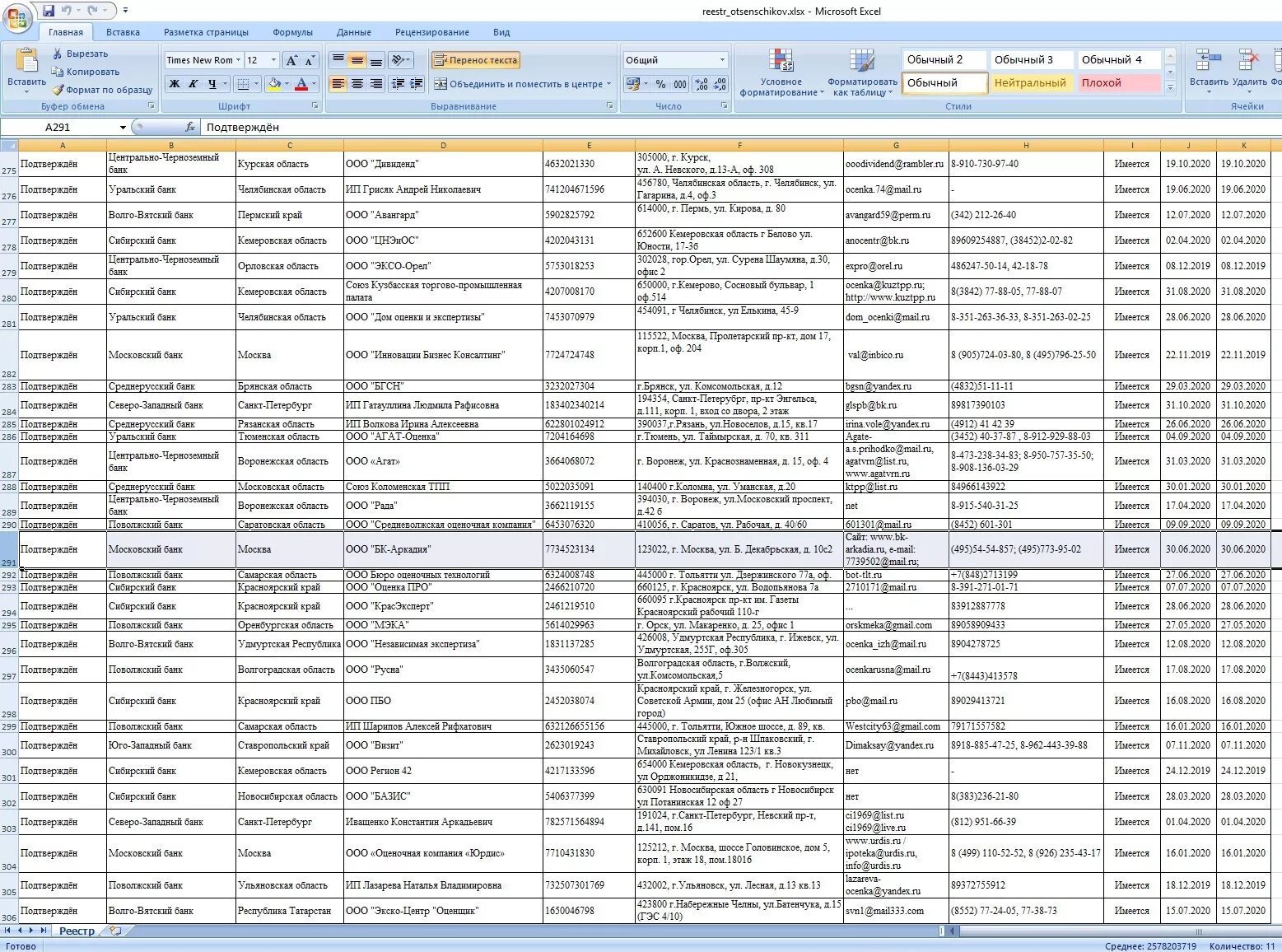
Task: Align text right
Action: pyautogui.click(x=375, y=84)
